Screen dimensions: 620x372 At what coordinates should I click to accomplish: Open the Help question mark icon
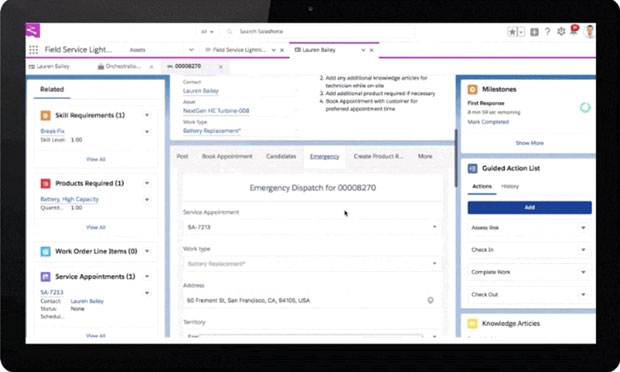point(548,32)
